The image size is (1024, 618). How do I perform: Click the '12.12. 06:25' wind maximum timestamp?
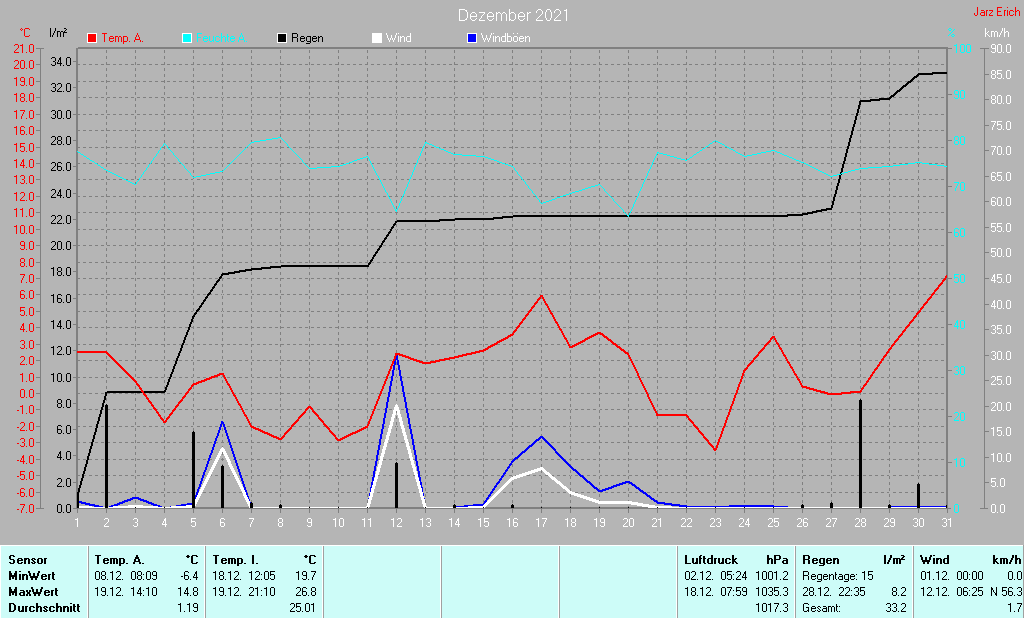[952, 592]
